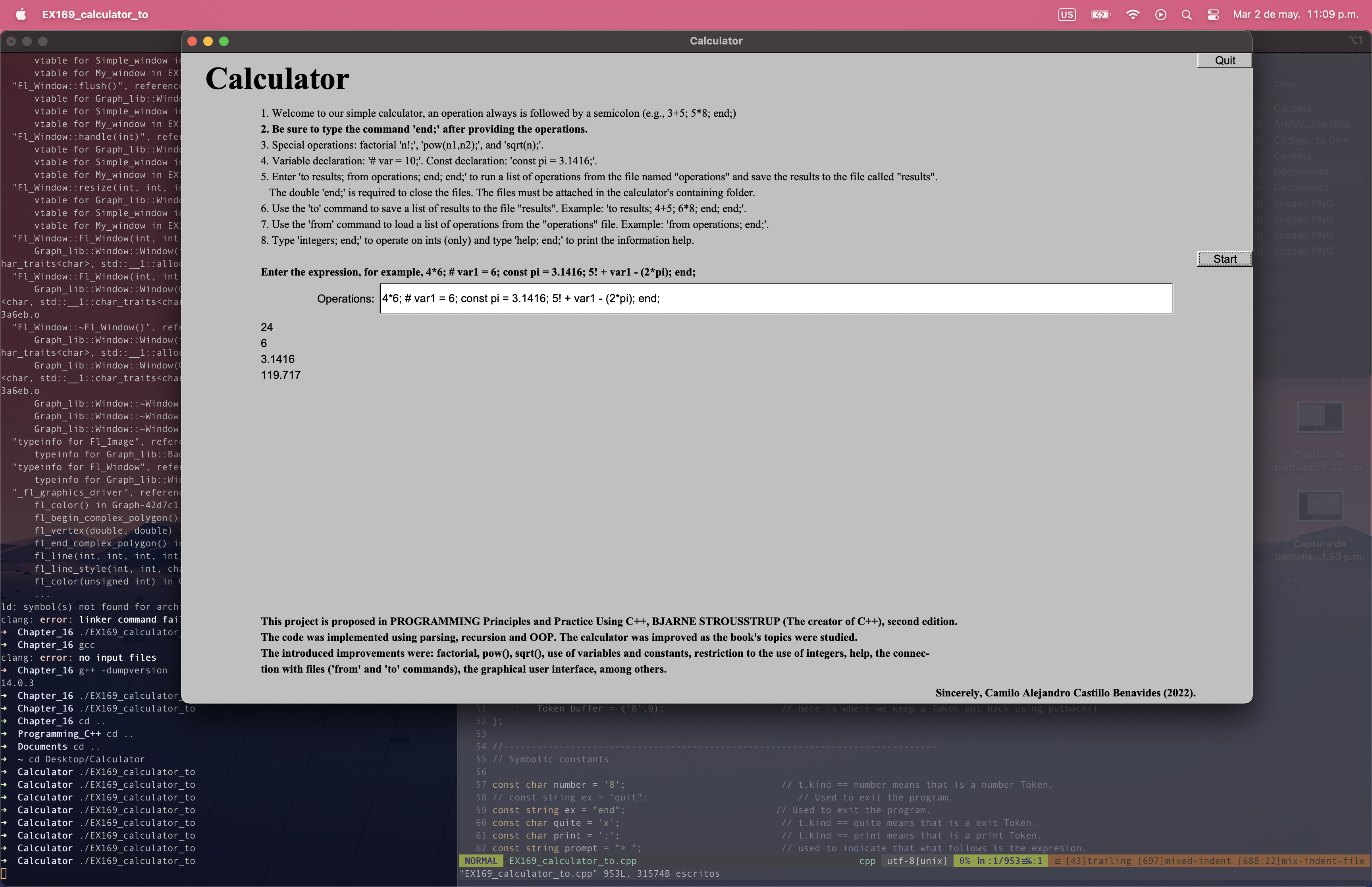Click the terminal cursor prompt at bottom

click(4, 873)
